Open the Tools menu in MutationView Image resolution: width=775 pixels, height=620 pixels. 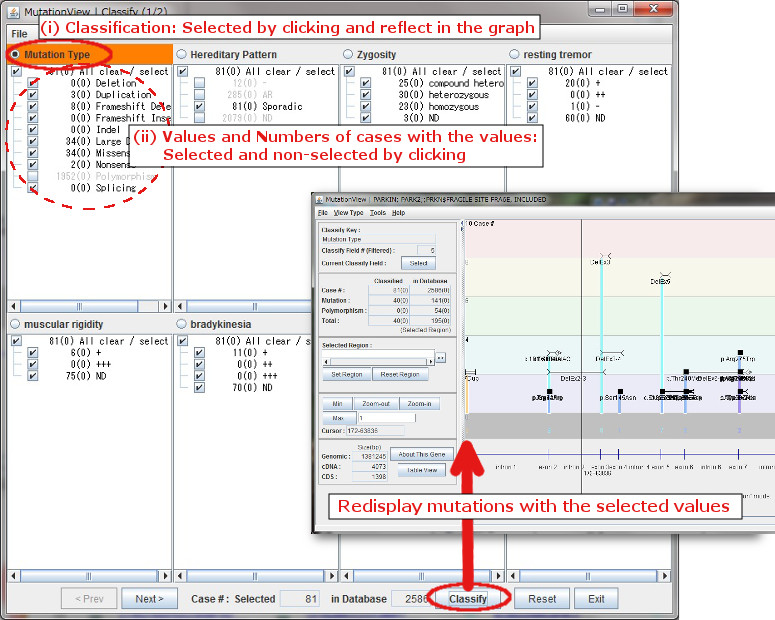tap(377, 213)
